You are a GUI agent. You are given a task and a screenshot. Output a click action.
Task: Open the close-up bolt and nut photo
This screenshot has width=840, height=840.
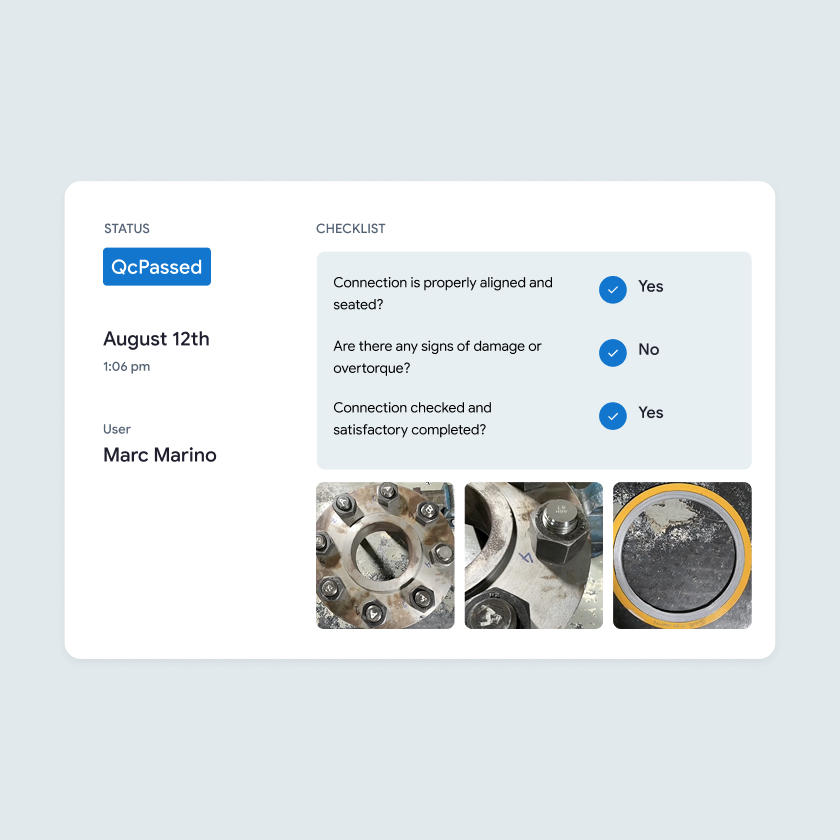pyautogui.click(x=534, y=555)
